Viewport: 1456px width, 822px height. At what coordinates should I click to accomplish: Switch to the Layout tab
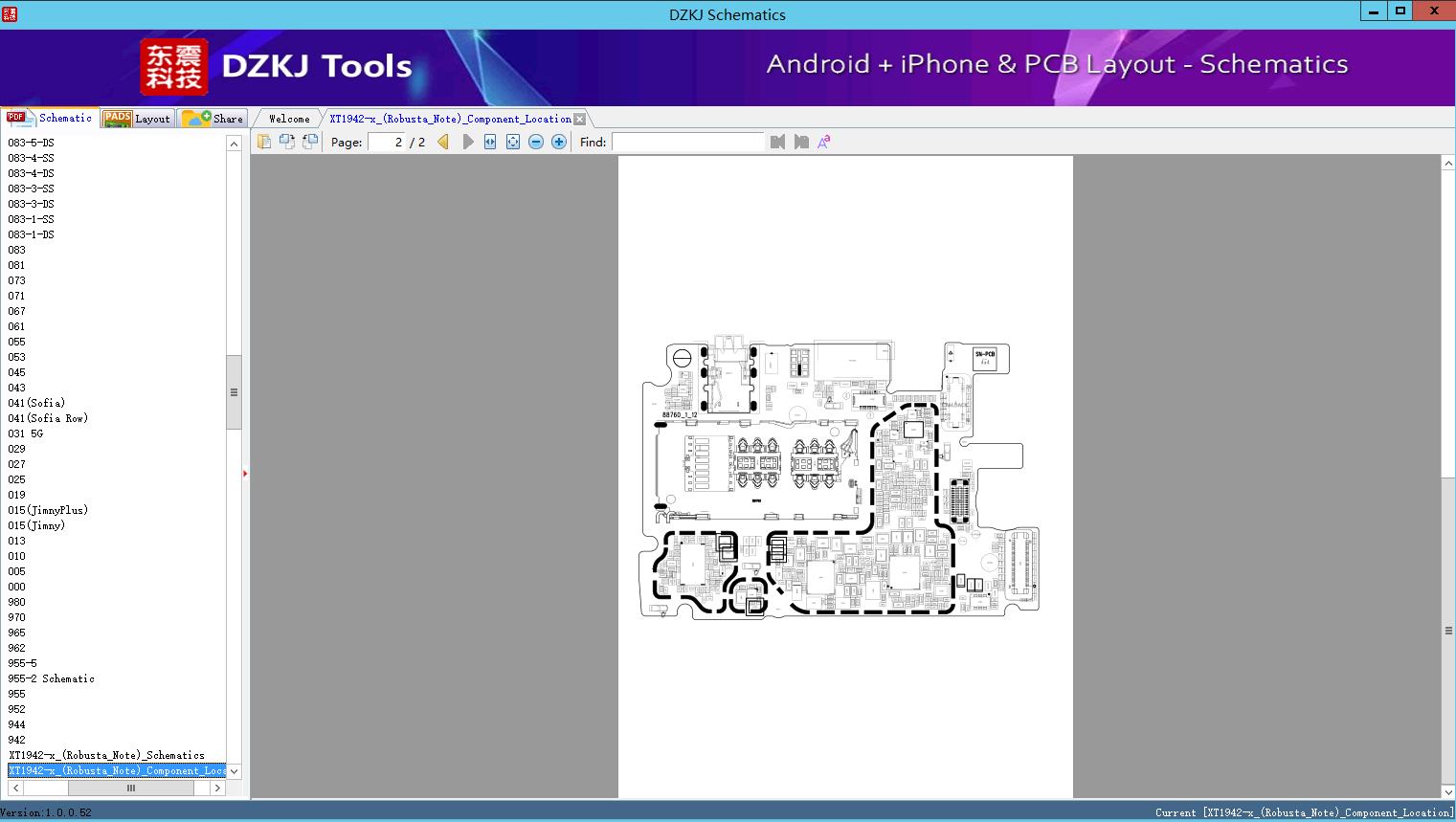click(137, 118)
